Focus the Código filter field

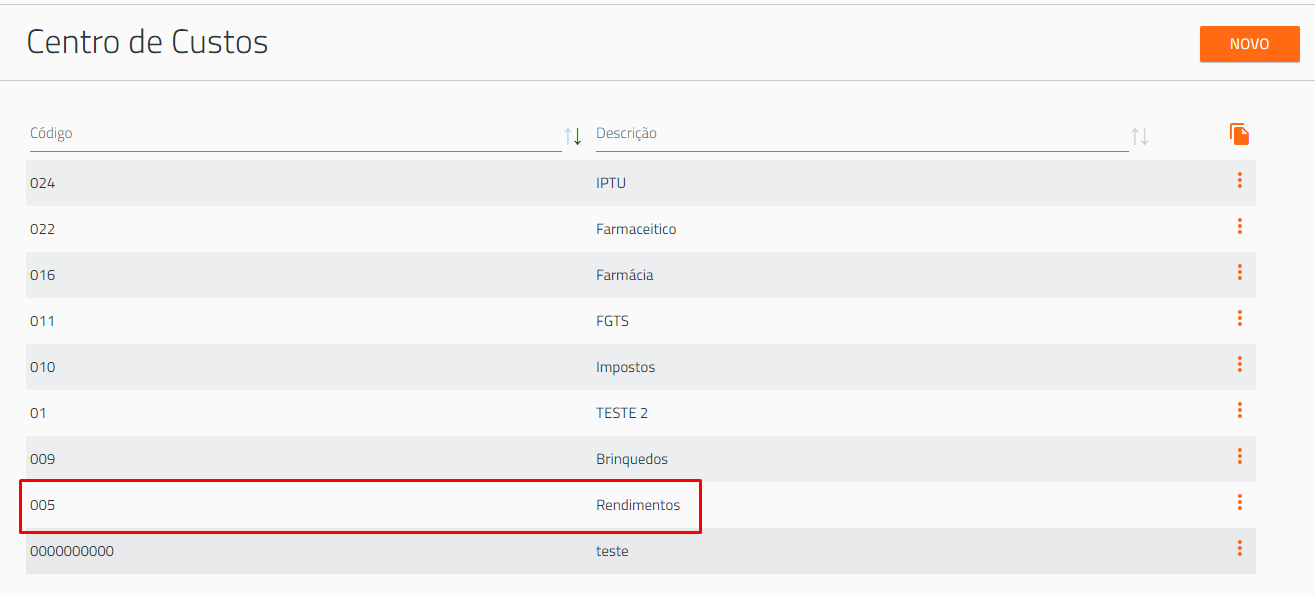pos(295,134)
